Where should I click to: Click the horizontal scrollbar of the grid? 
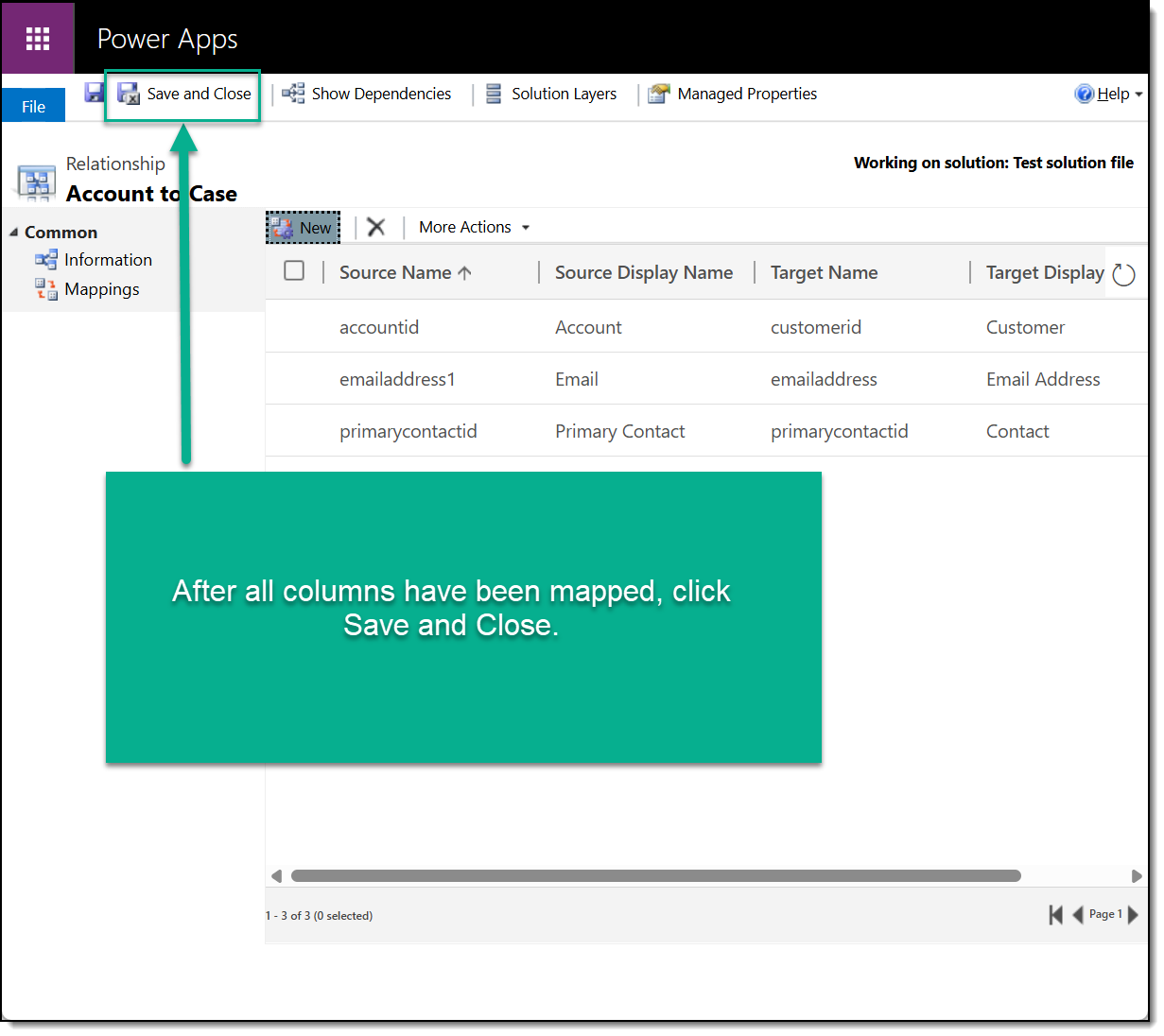(655, 876)
